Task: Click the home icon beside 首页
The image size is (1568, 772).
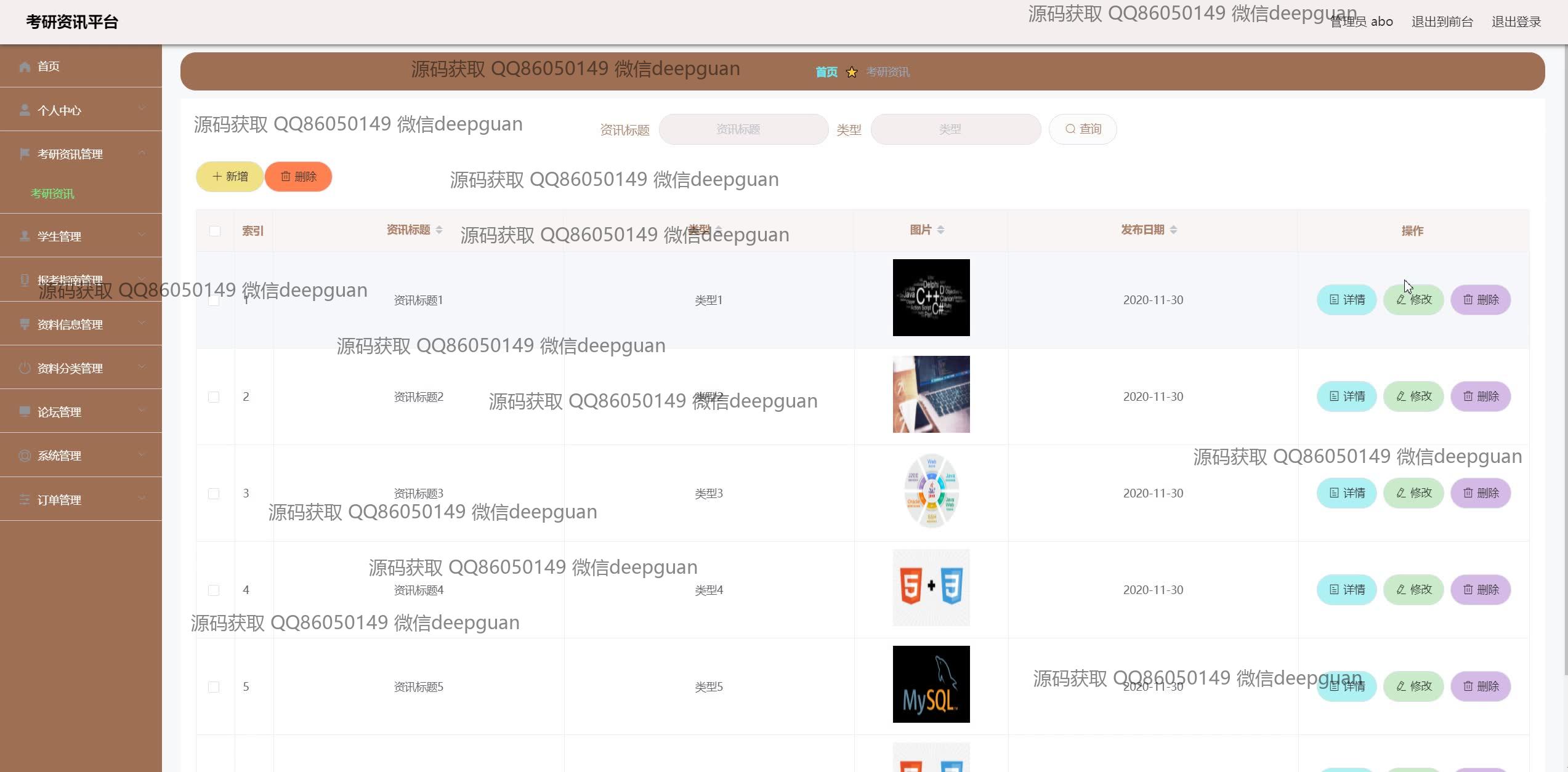Action: pos(25,66)
